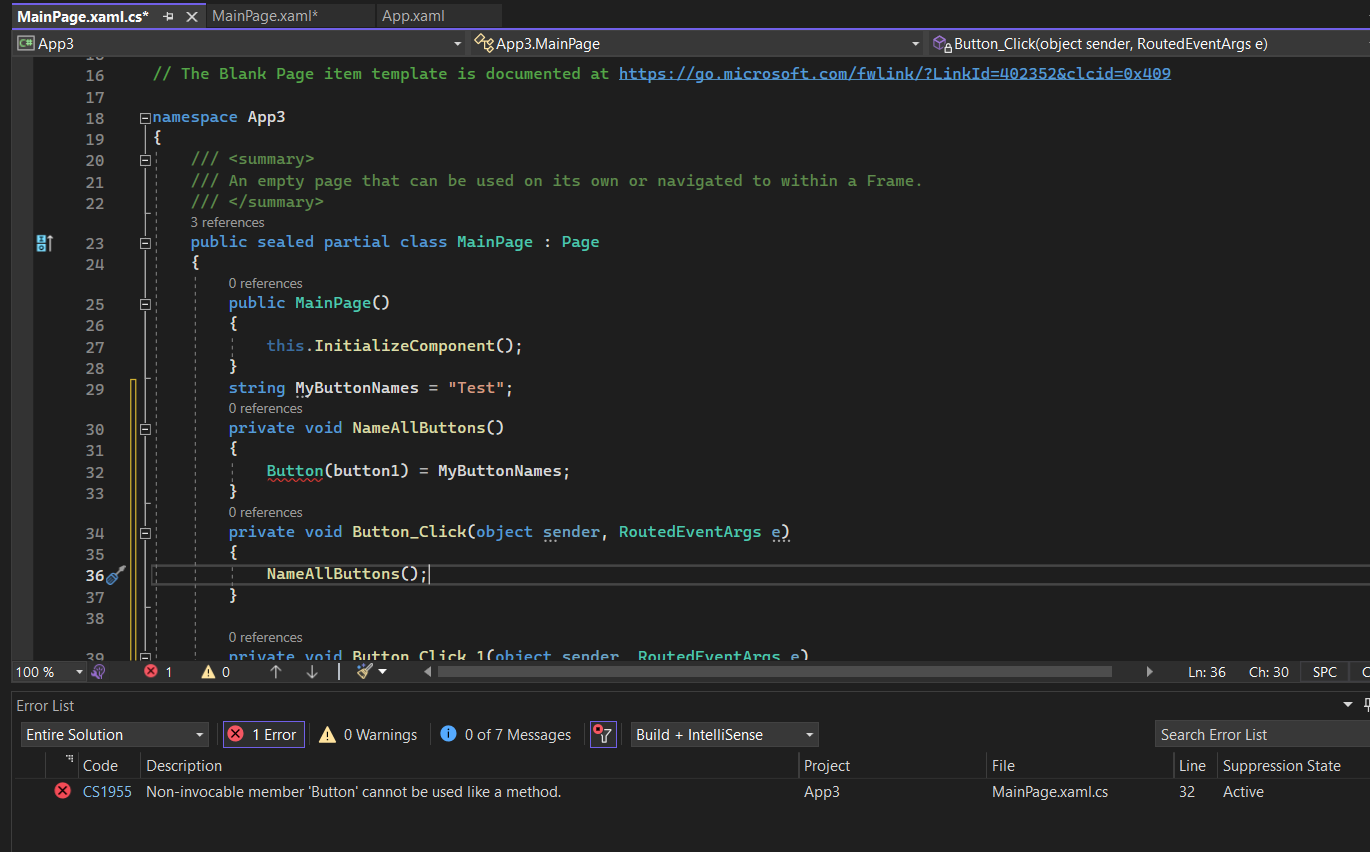Open the Build + IntelliSense dropdown
This screenshot has width=1370, height=852.
coord(724,735)
